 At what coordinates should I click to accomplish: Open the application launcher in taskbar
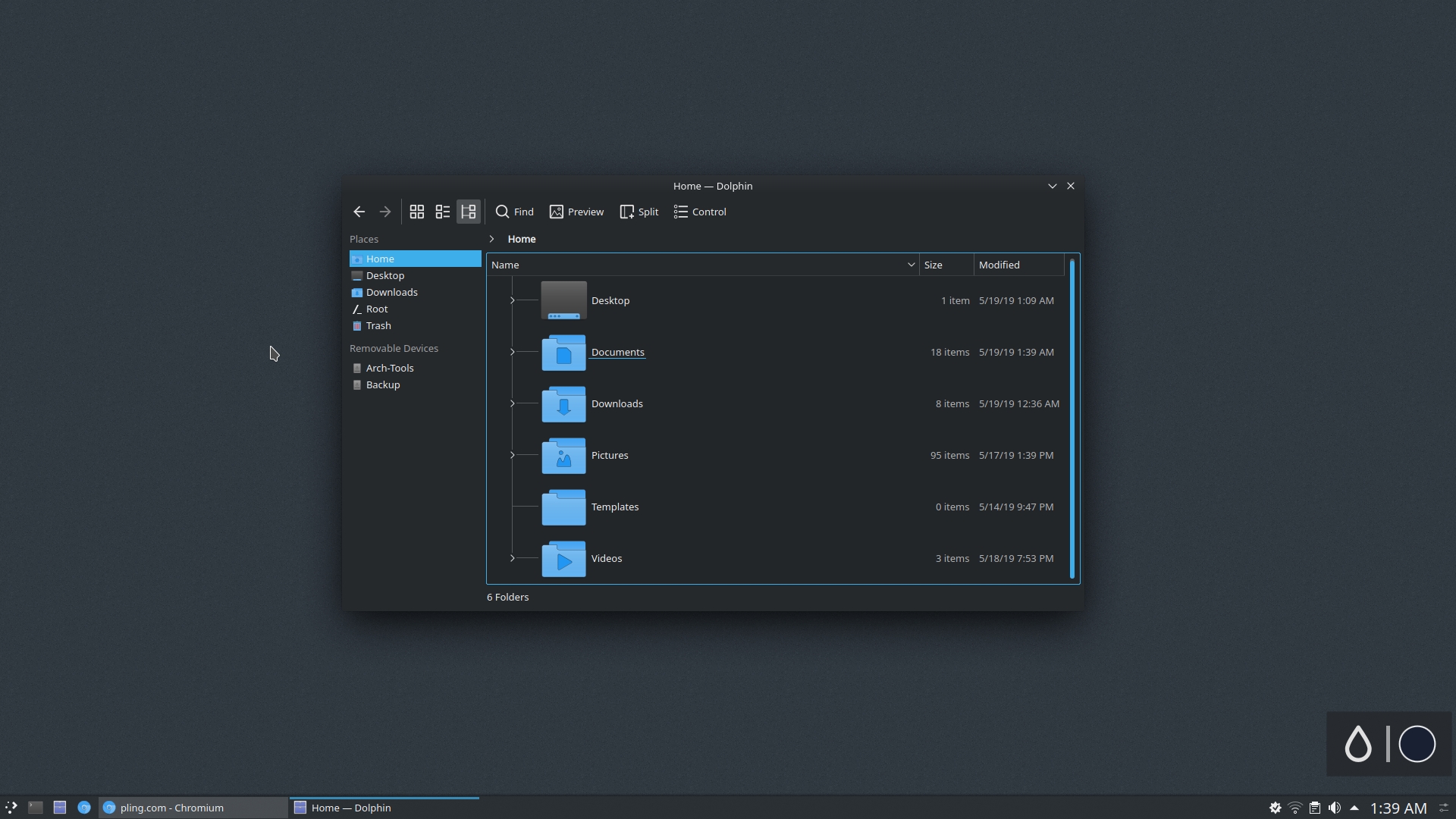[11, 808]
